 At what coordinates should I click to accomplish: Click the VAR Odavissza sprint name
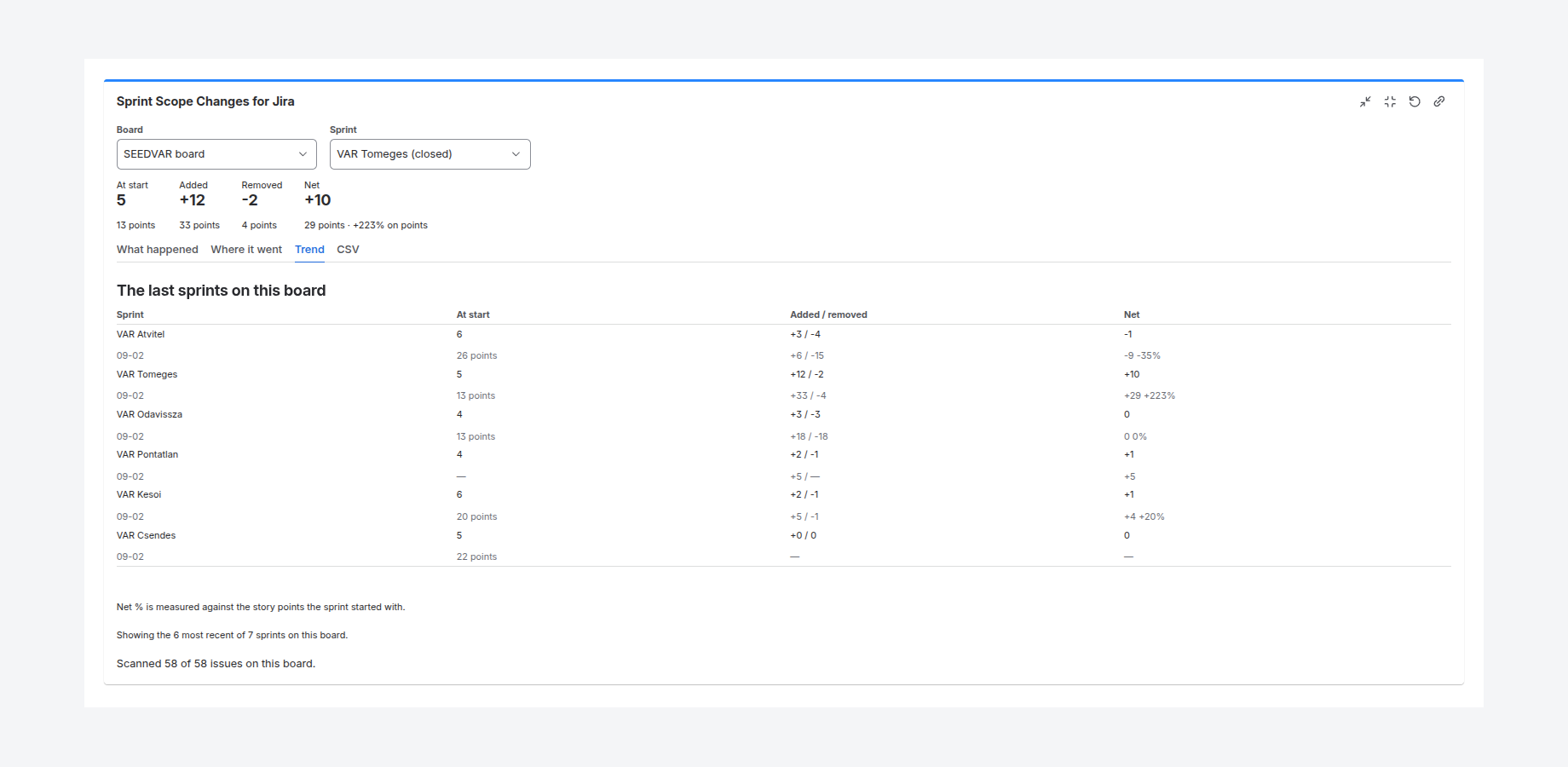(149, 414)
